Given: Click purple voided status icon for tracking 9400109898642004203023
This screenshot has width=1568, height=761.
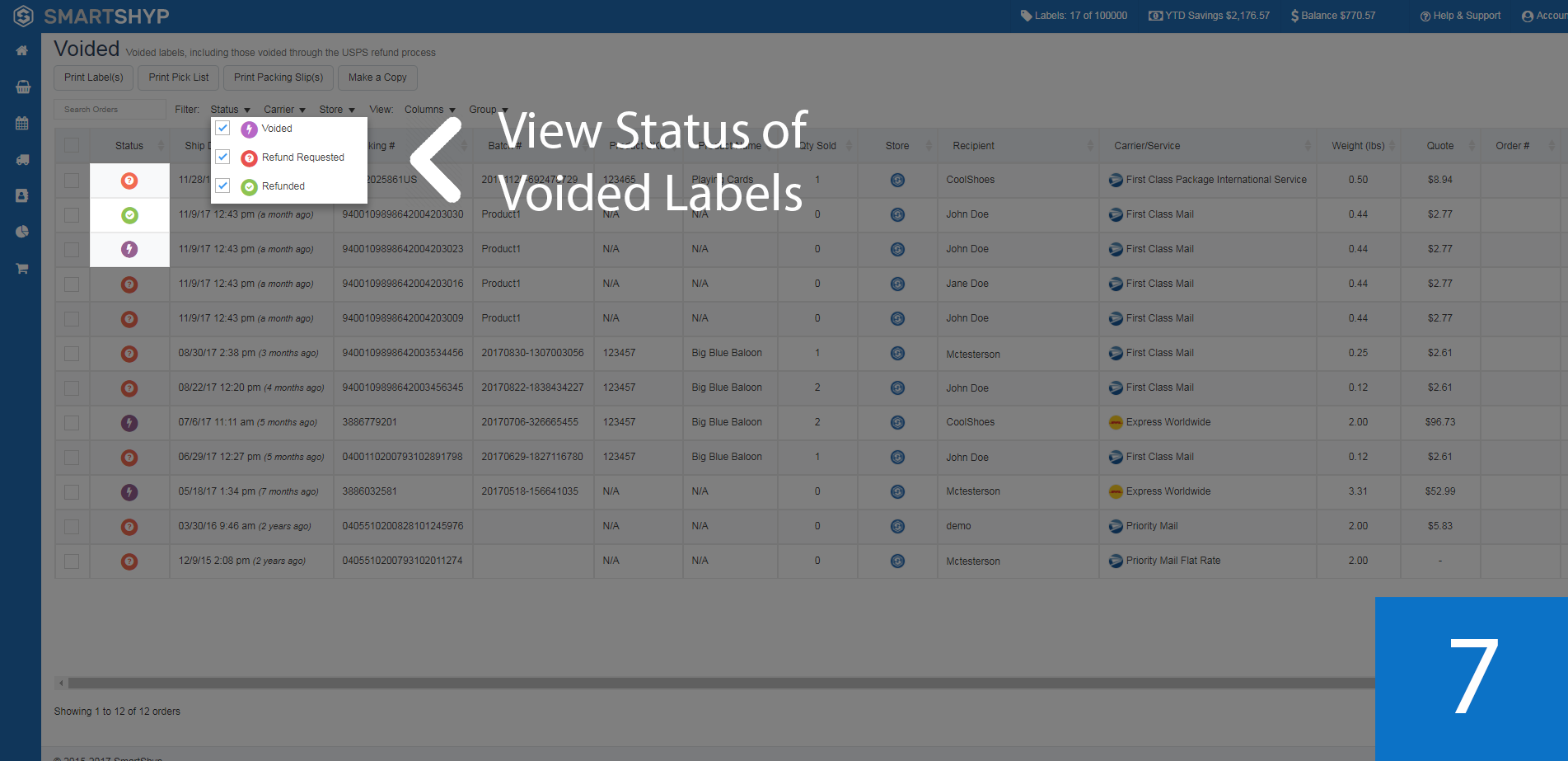Looking at the screenshot, I should click(129, 249).
